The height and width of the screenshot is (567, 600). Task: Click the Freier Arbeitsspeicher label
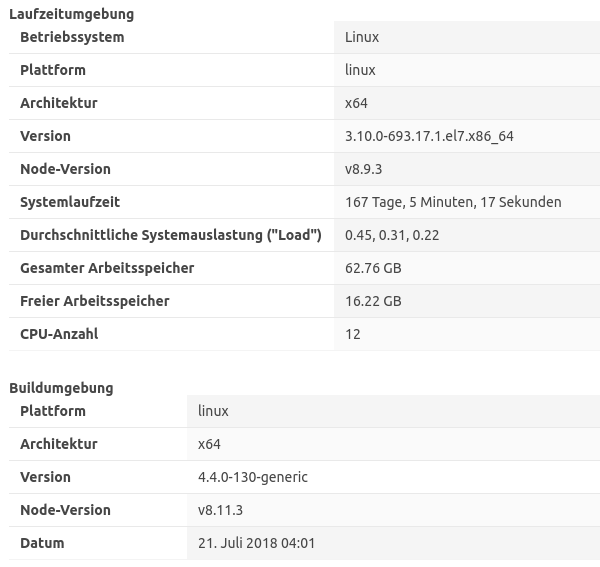click(95, 301)
